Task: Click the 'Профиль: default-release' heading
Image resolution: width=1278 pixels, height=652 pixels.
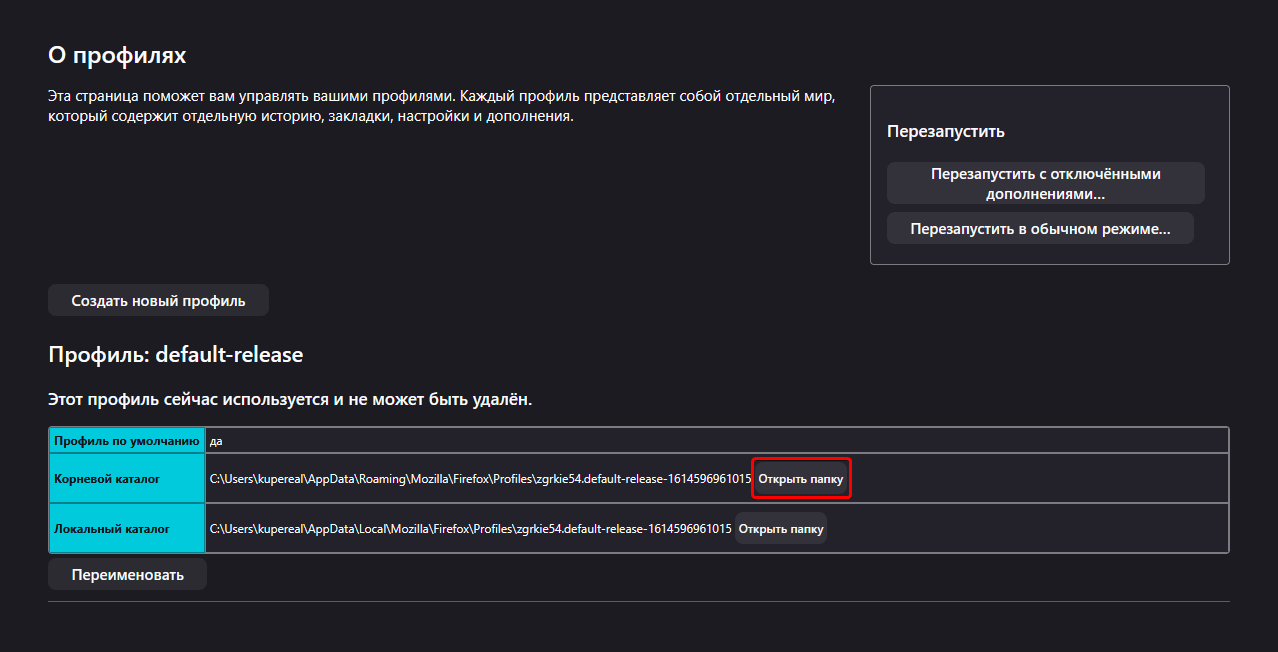Action: pos(175,354)
